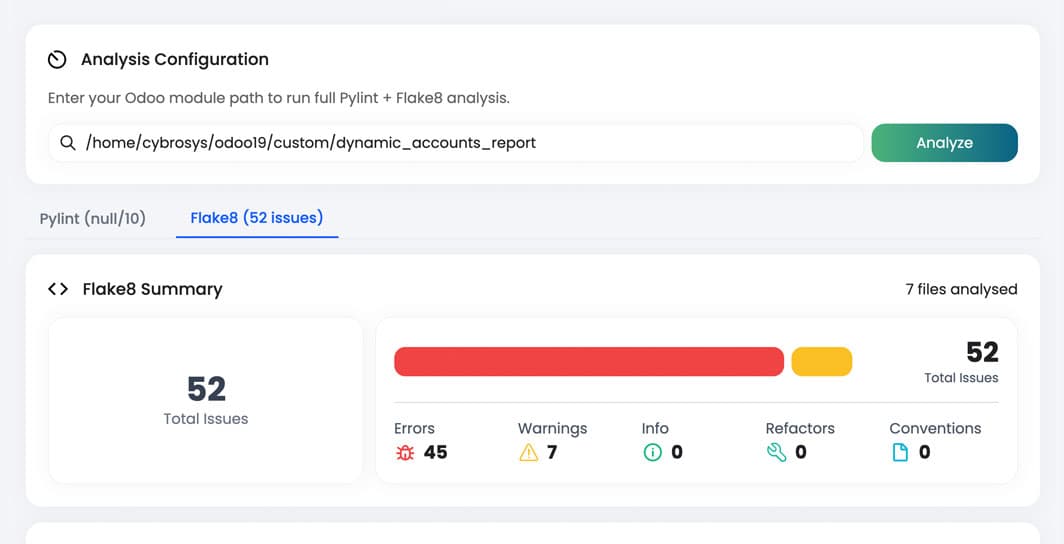Image resolution: width=1064 pixels, height=544 pixels.
Task: Click the Warnings count 7
Action: [552, 453]
